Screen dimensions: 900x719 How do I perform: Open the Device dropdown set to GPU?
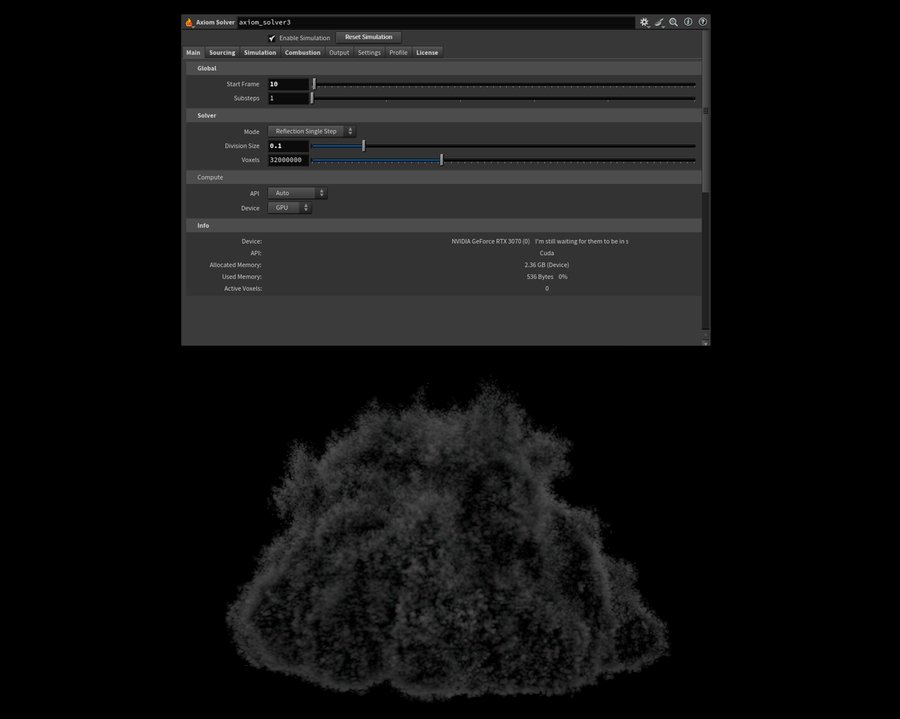290,208
